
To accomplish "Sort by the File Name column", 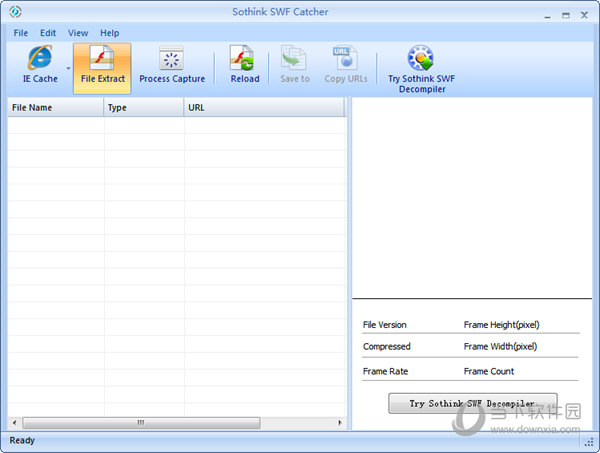I will [x=55, y=108].
